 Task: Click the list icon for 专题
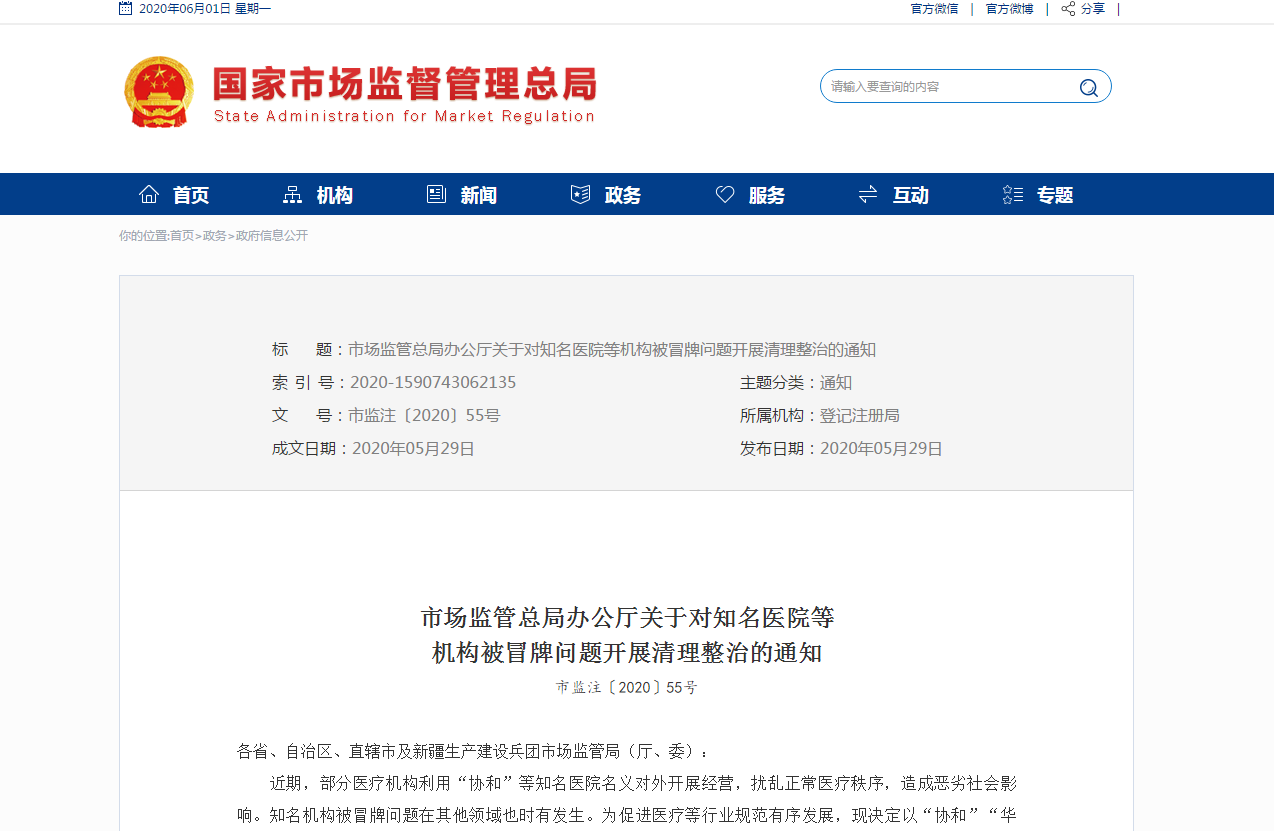(1013, 195)
